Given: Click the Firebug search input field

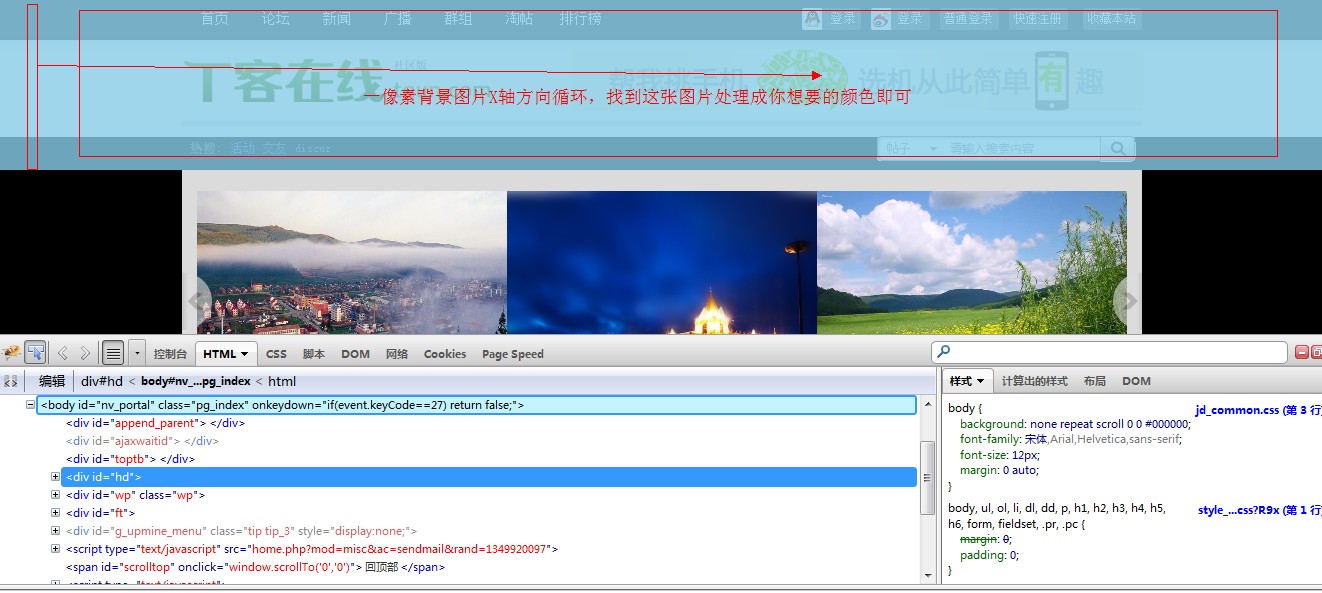Looking at the screenshot, I should [x=1109, y=352].
